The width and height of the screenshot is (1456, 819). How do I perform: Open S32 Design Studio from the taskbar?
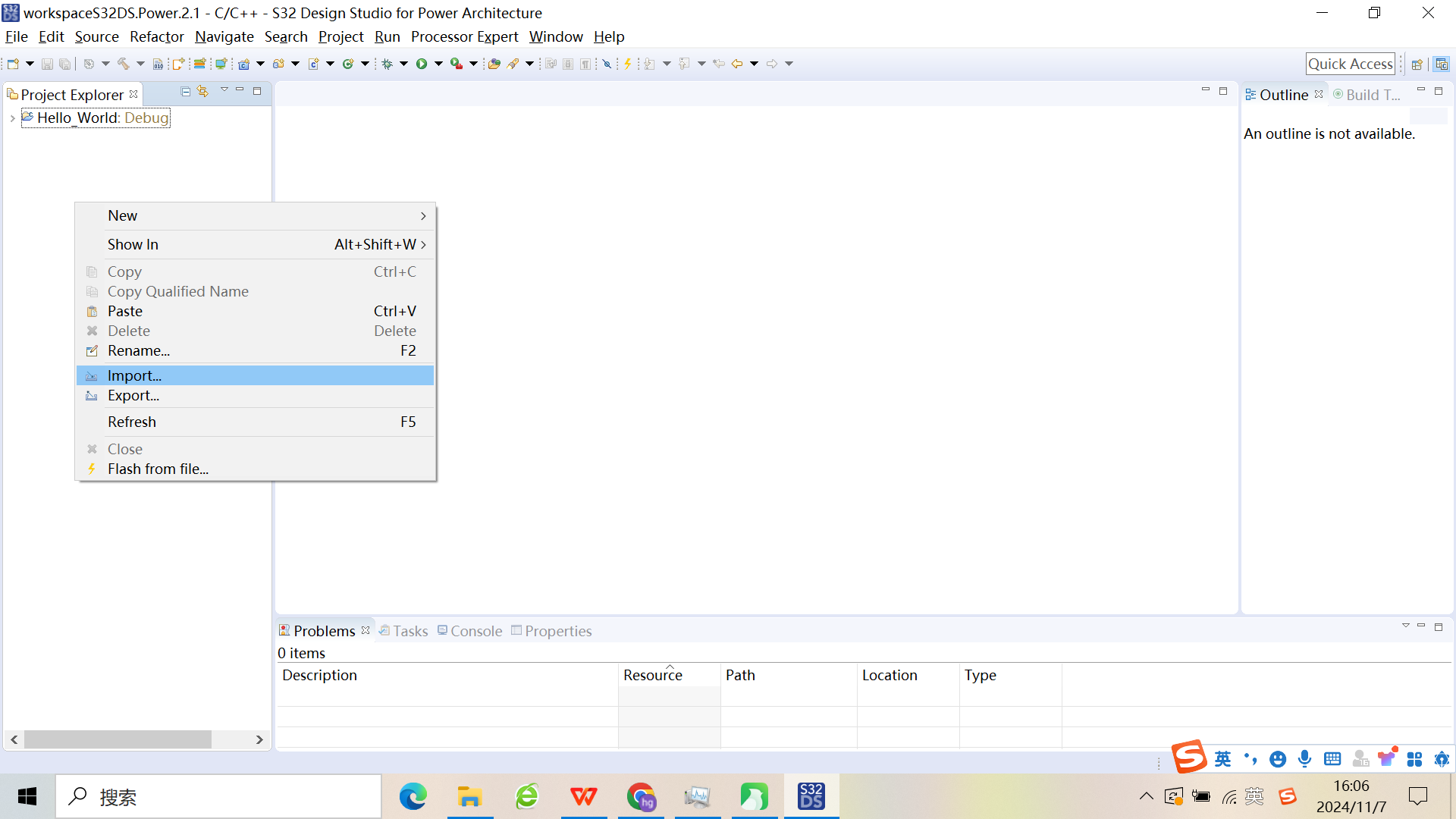(x=811, y=796)
